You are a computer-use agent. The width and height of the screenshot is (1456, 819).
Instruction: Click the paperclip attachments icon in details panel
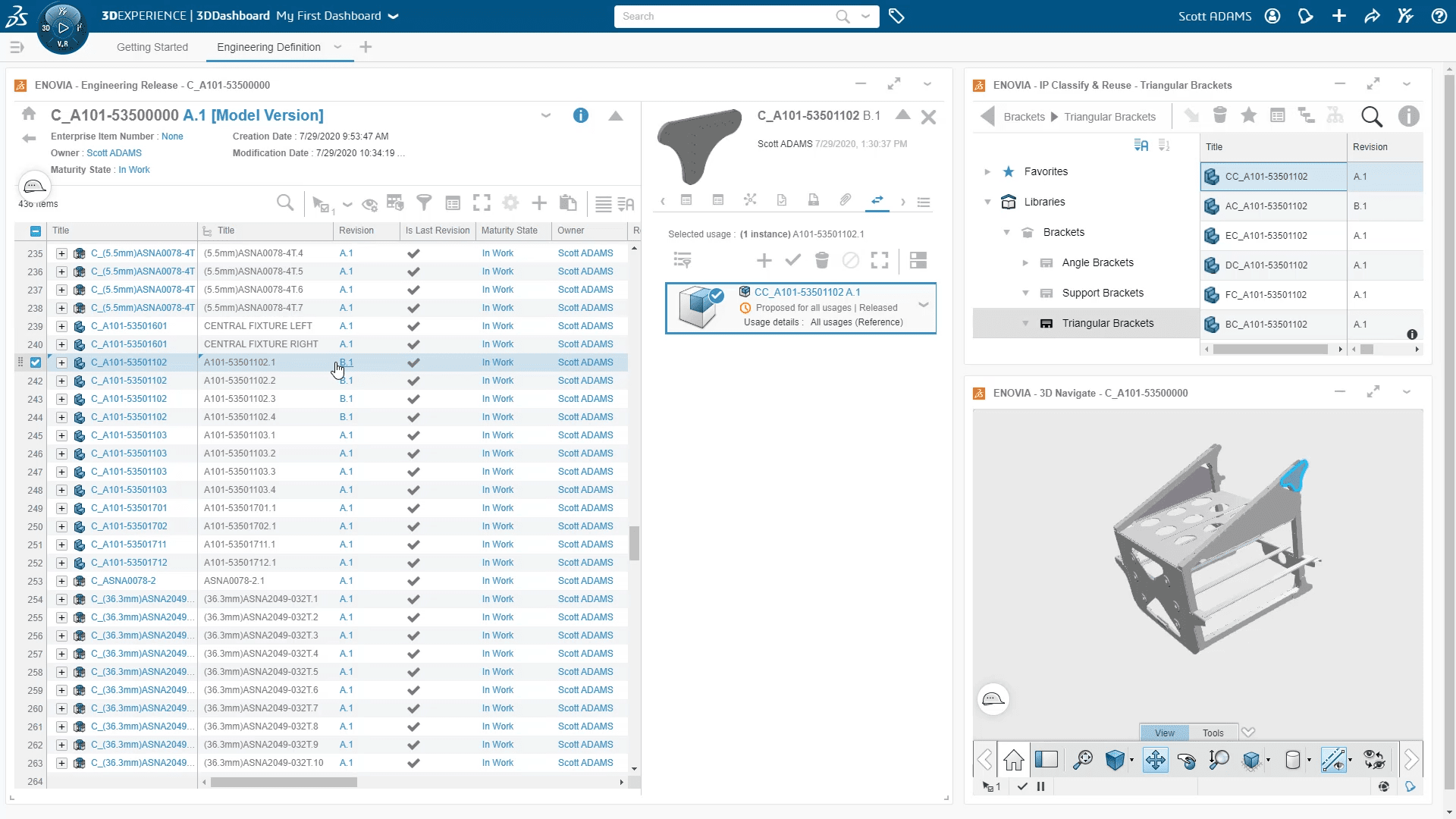845,199
